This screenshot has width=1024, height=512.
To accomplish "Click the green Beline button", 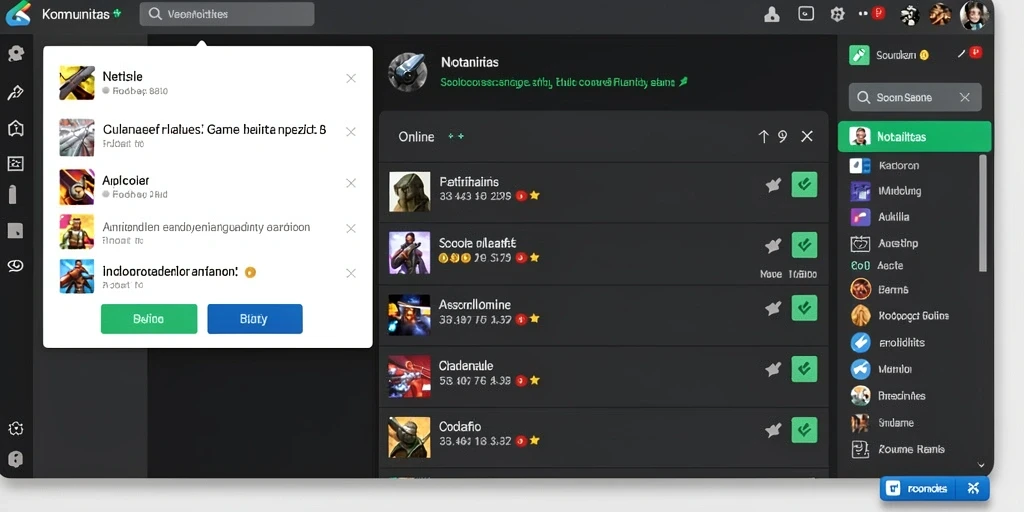I will point(149,319).
